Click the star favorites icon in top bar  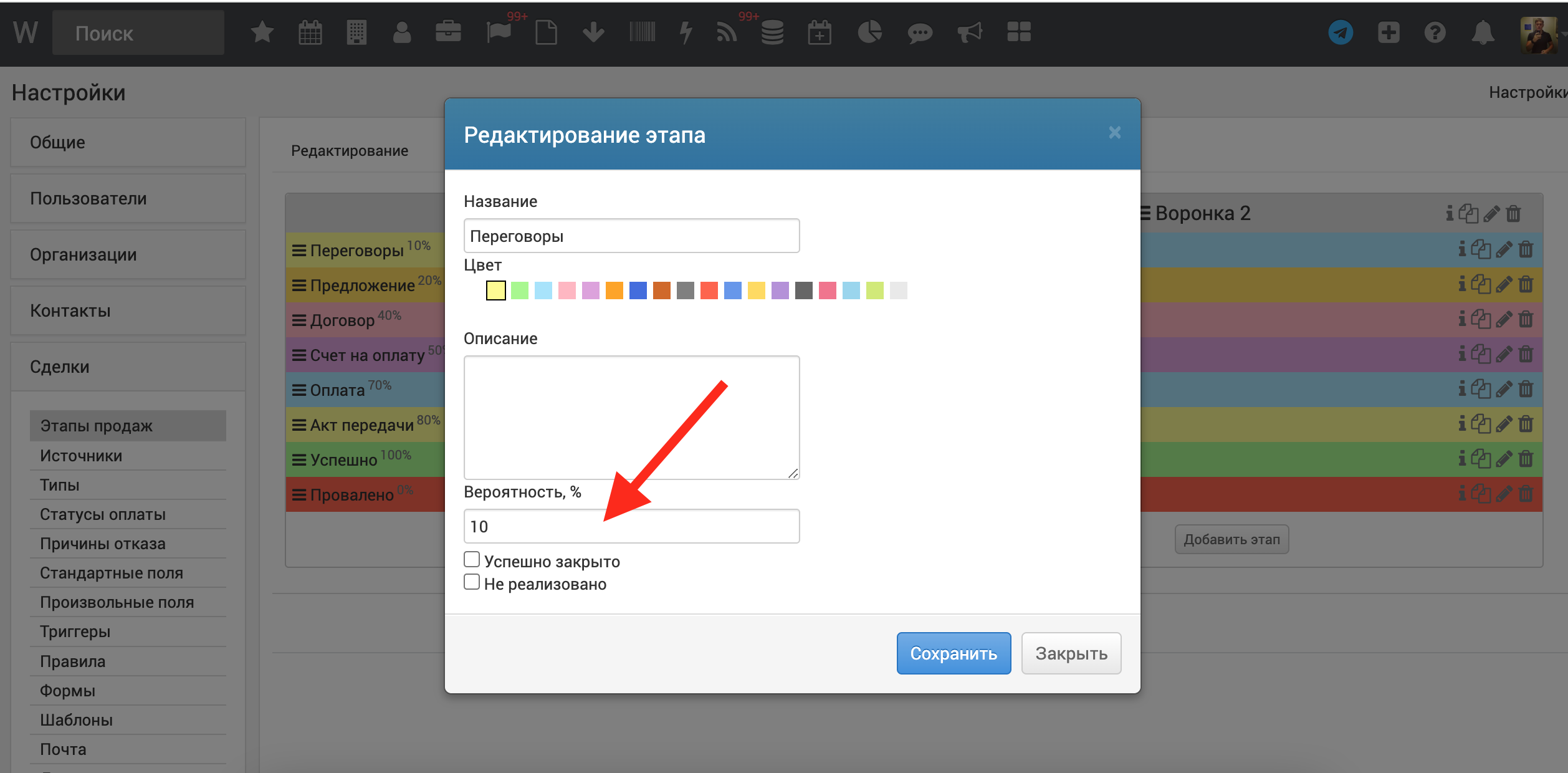[x=262, y=32]
